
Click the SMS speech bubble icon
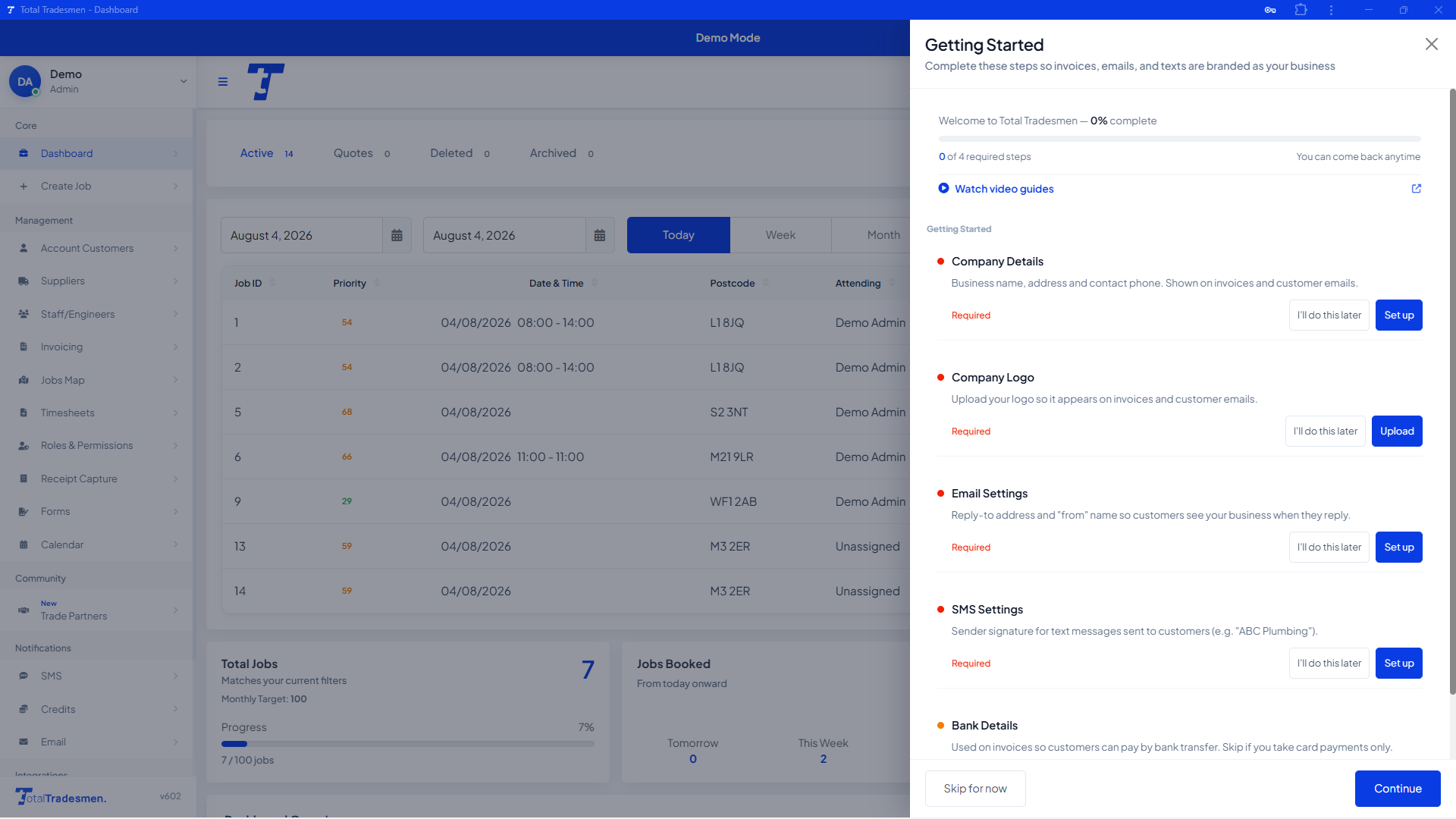24,676
